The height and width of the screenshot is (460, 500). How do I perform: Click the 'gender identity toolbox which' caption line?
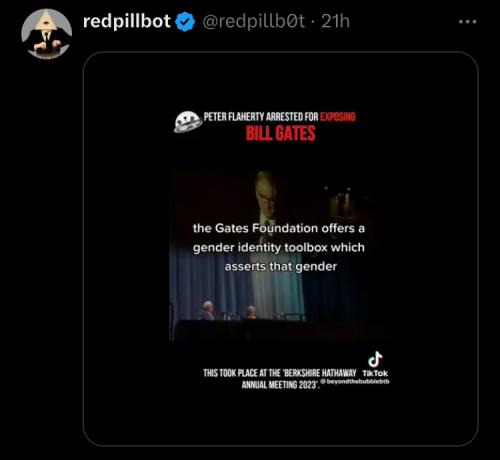pos(279,248)
